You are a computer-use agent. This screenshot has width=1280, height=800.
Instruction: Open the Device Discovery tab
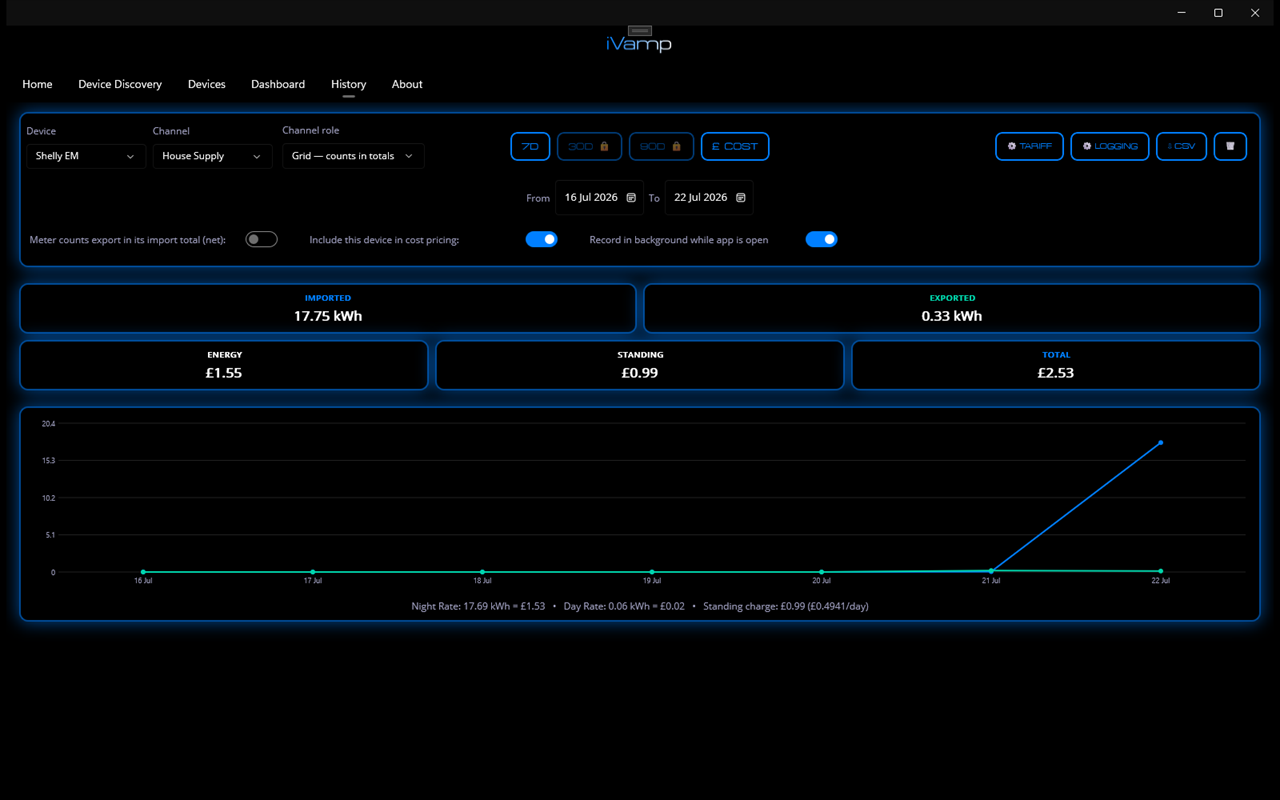pyautogui.click(x=120, y=84)
